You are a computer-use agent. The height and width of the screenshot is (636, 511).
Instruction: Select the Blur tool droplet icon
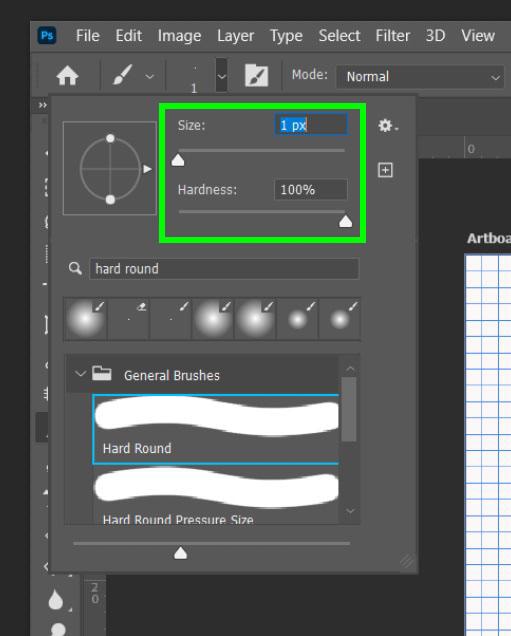click(56, 599)
